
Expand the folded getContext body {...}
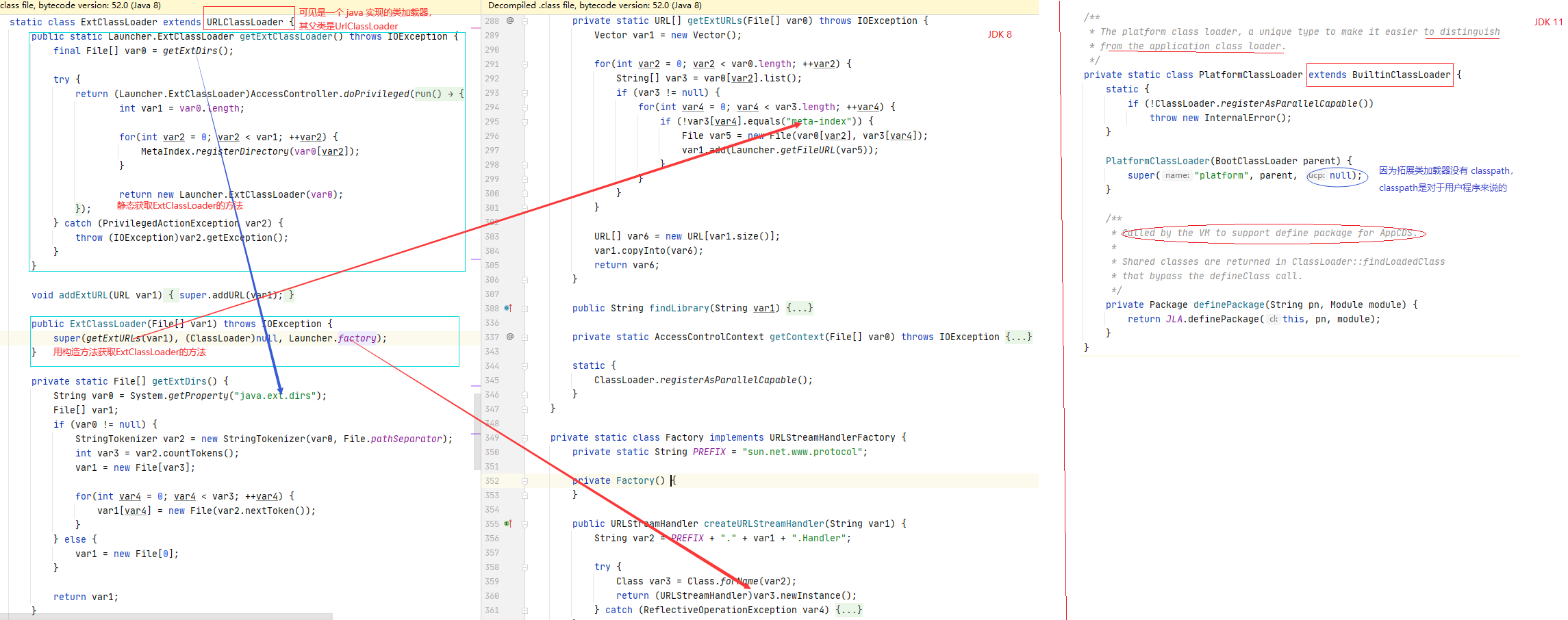[1018, 337]
